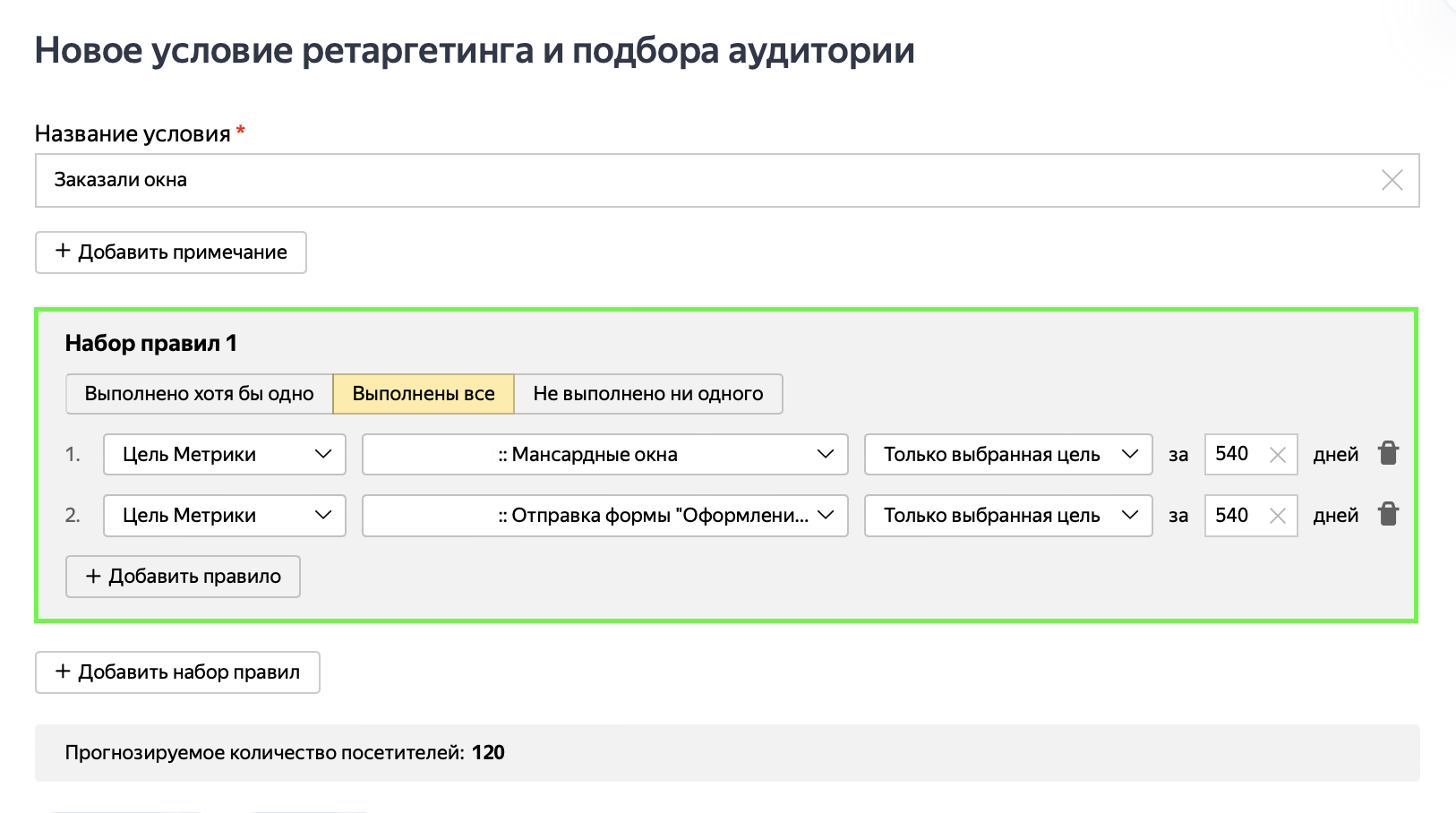Select the Выполнено хотя бы одно option
This screenshot has width=1456, height=813.
tap(199, 393)
